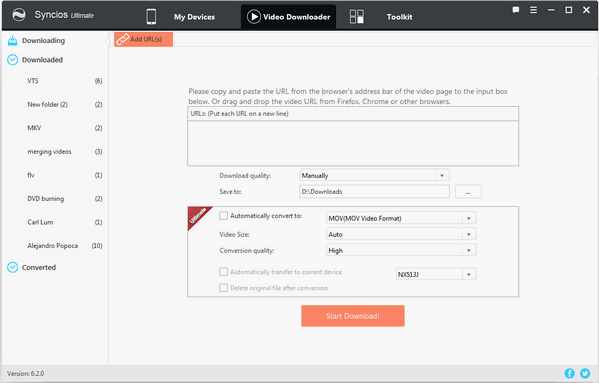Viewport: 599px width, 383px height.
Task: Click the Toolkit grid icon
Action: [x=357, y=17]
